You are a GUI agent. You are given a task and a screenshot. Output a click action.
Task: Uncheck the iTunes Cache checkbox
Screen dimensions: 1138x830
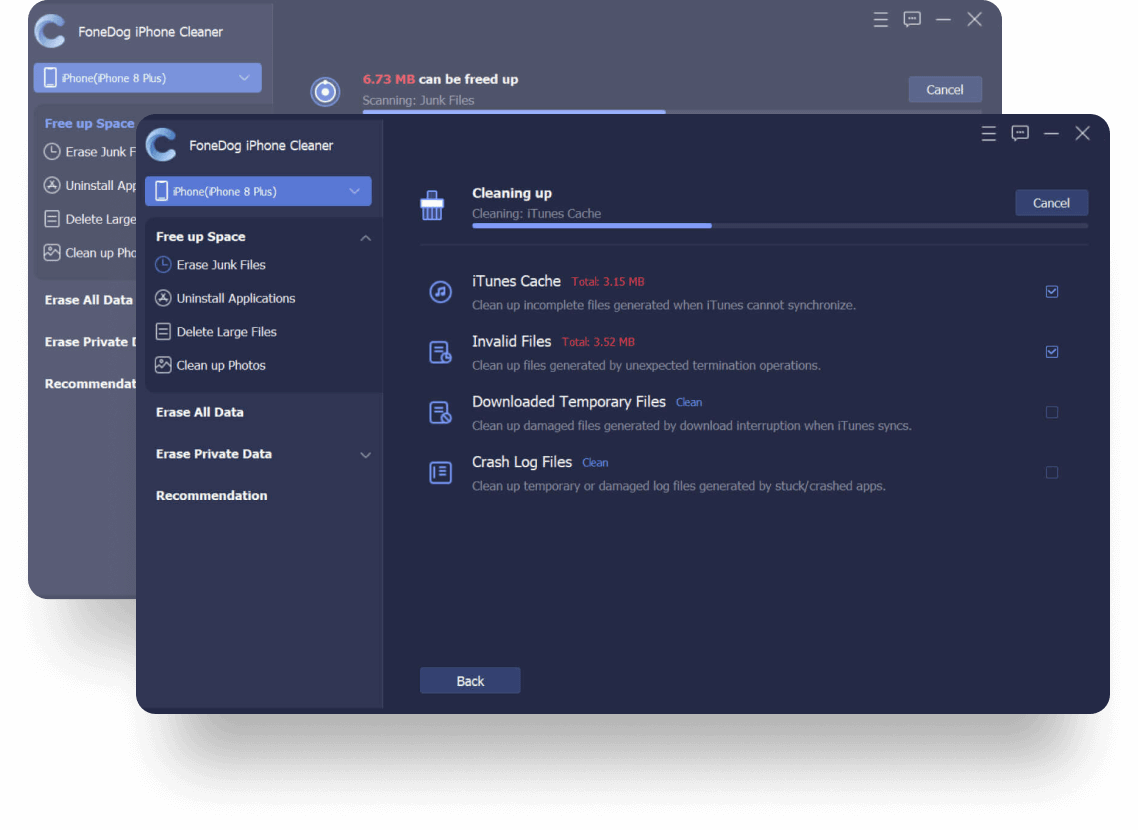[1052, 292]
